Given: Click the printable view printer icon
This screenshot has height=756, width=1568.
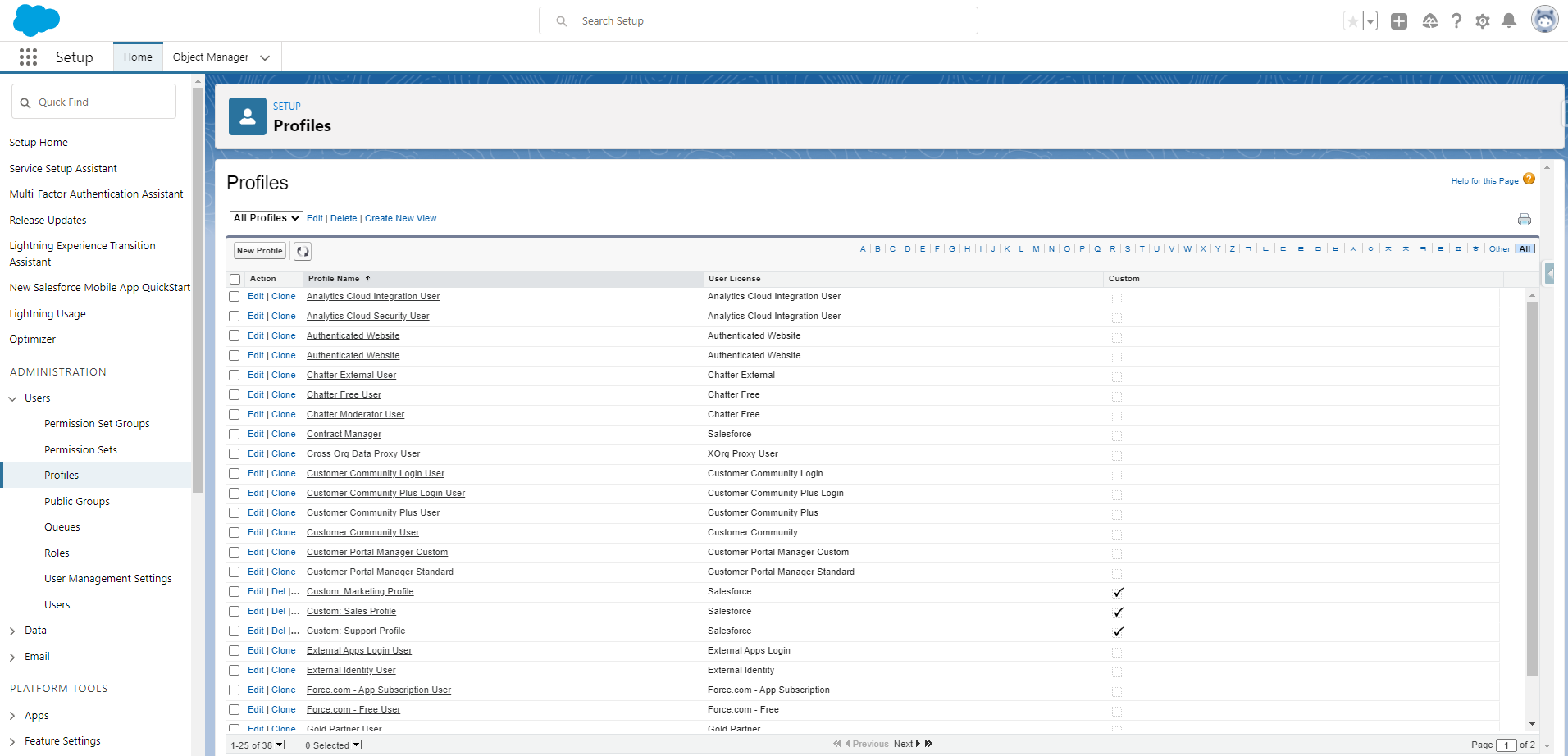Looking at the screenshot, I should point(1525,220).
